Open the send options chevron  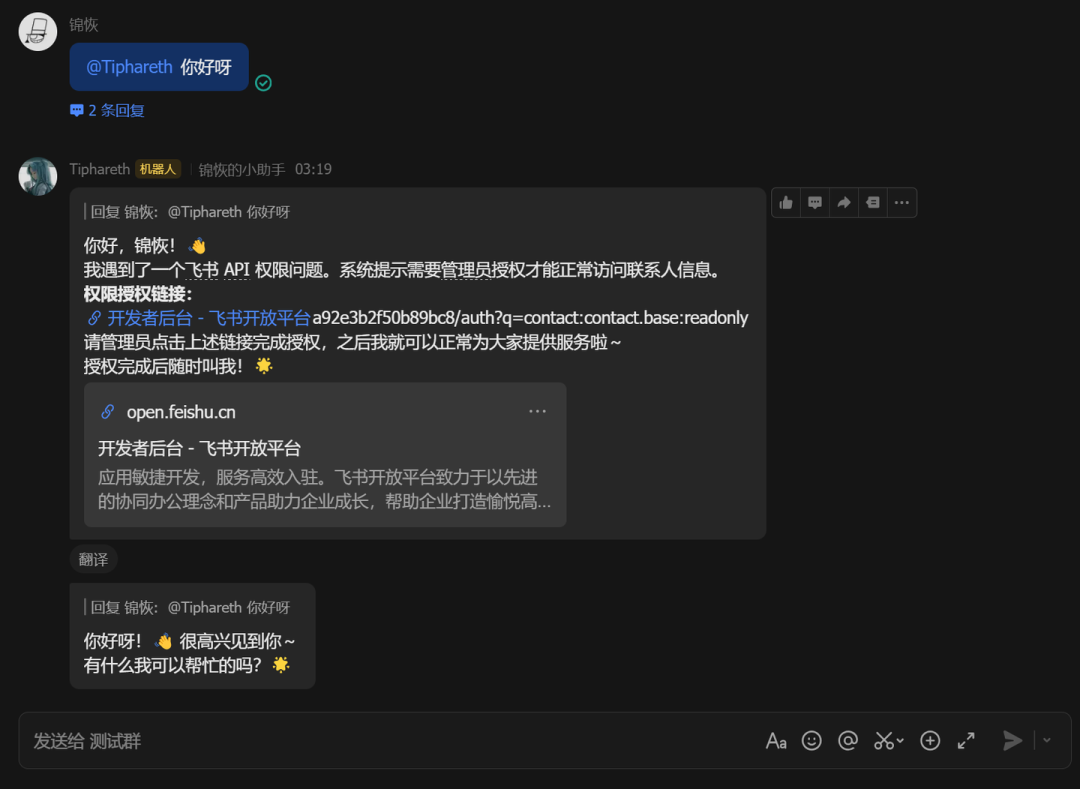click(1046, 740)
